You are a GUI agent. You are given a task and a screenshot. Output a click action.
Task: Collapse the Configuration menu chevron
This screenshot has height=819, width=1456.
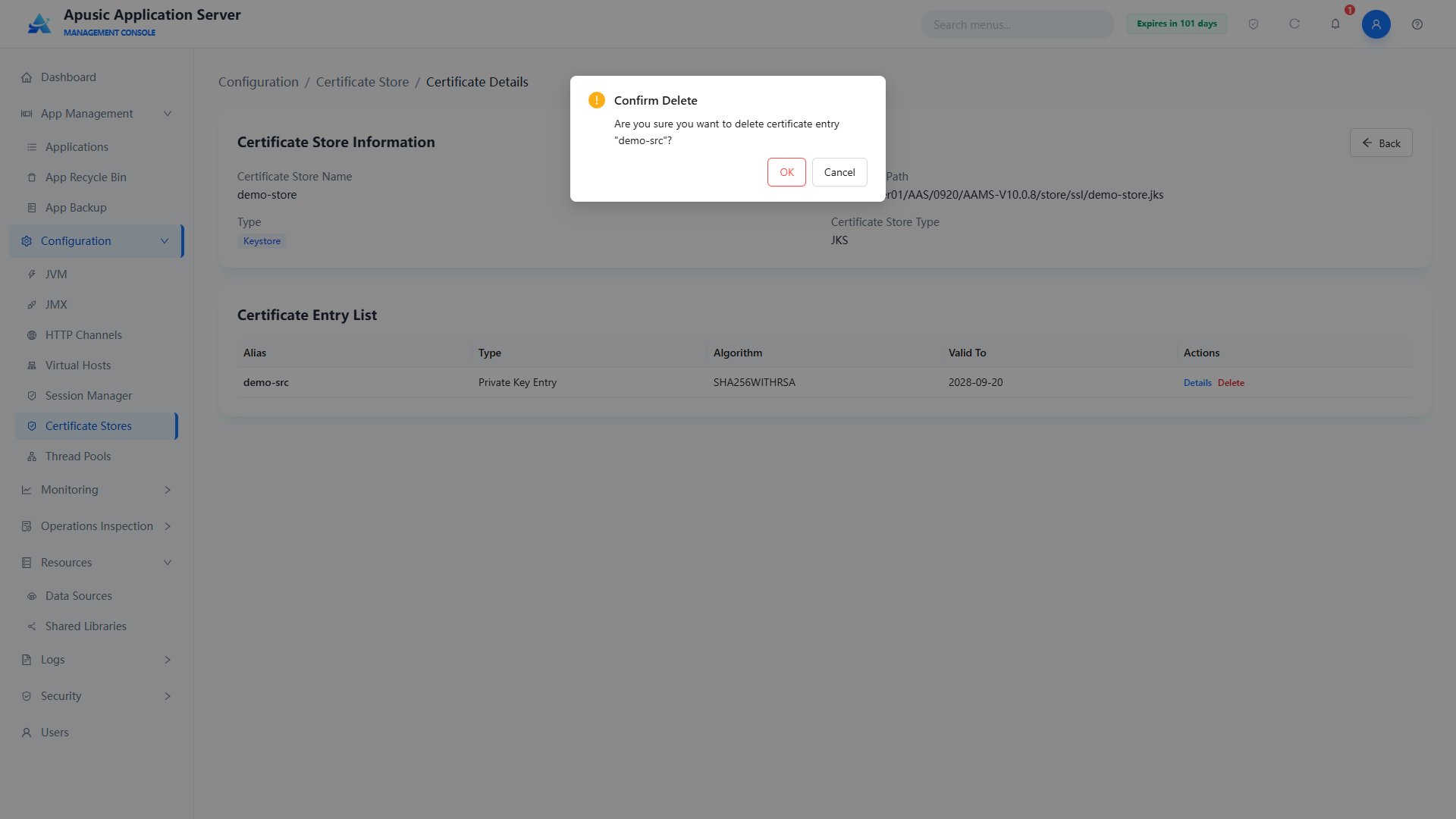(165, 241)
